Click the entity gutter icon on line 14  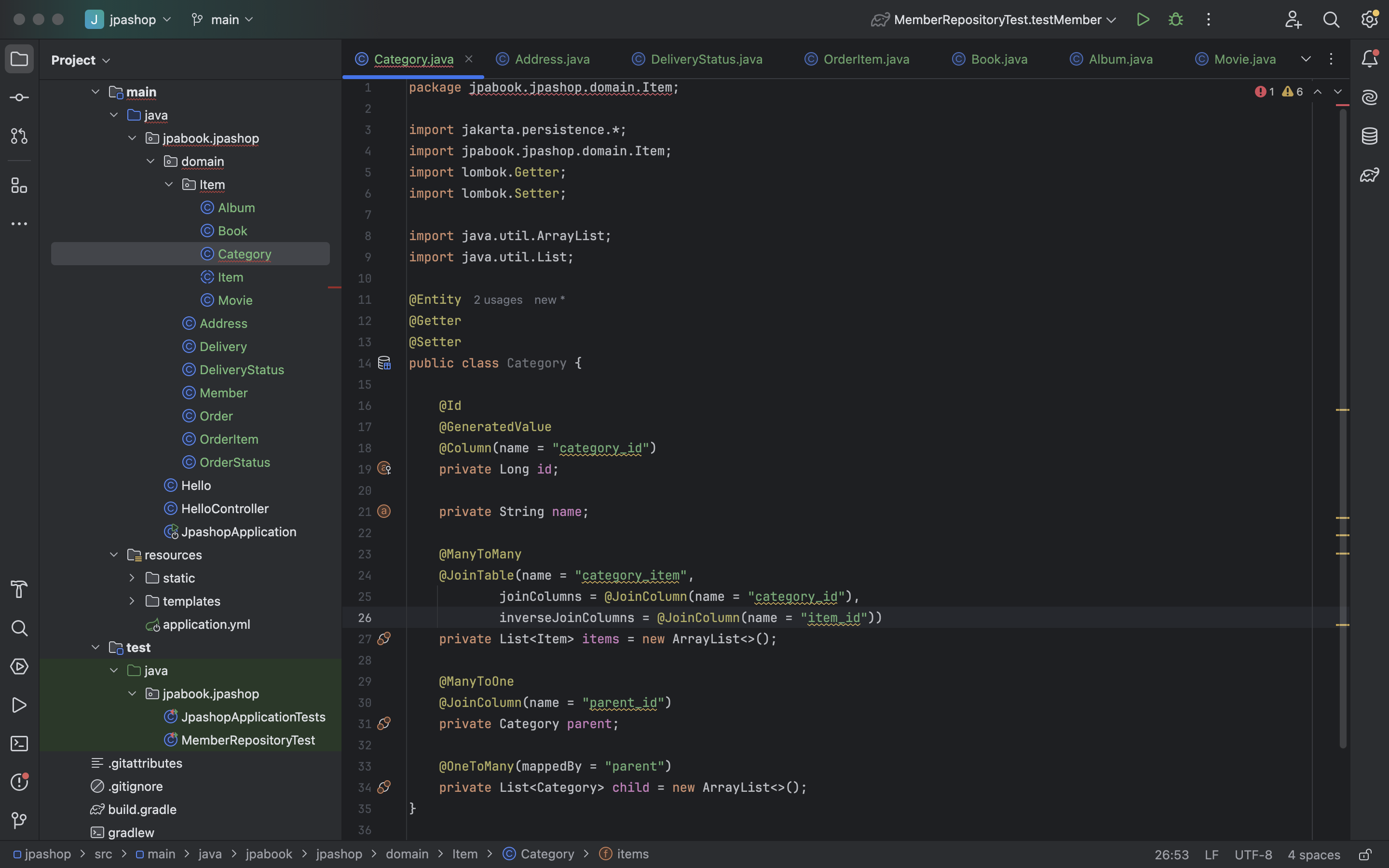click(x=384, y=363)
